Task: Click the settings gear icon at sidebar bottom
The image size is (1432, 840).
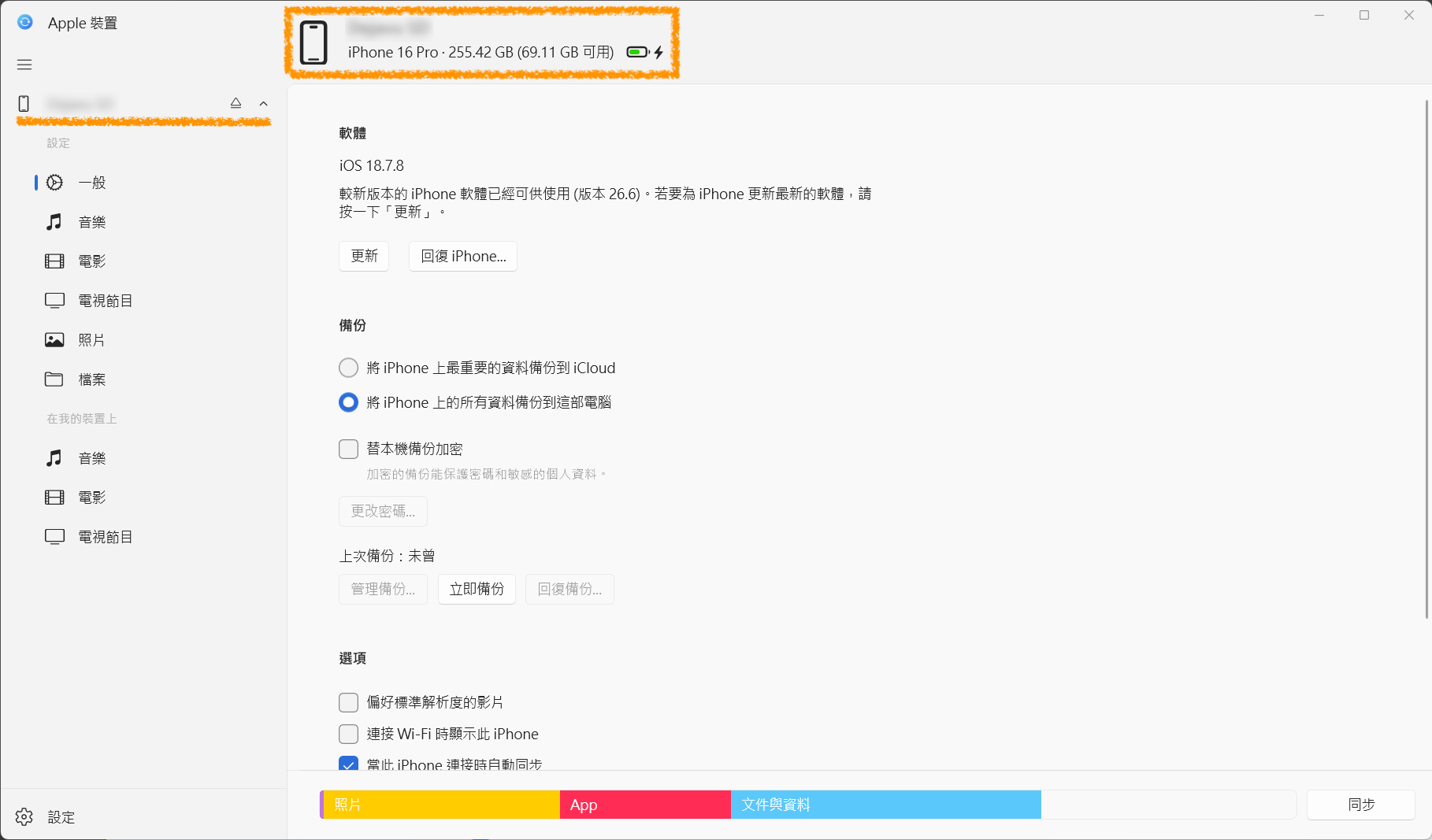Action: pyautogui.click(x=24, y=817)
